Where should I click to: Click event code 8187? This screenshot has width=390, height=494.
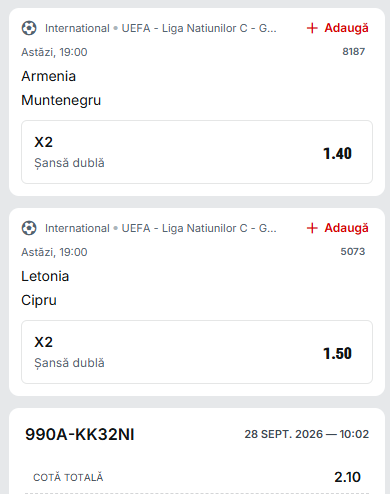tap(354, 52)
